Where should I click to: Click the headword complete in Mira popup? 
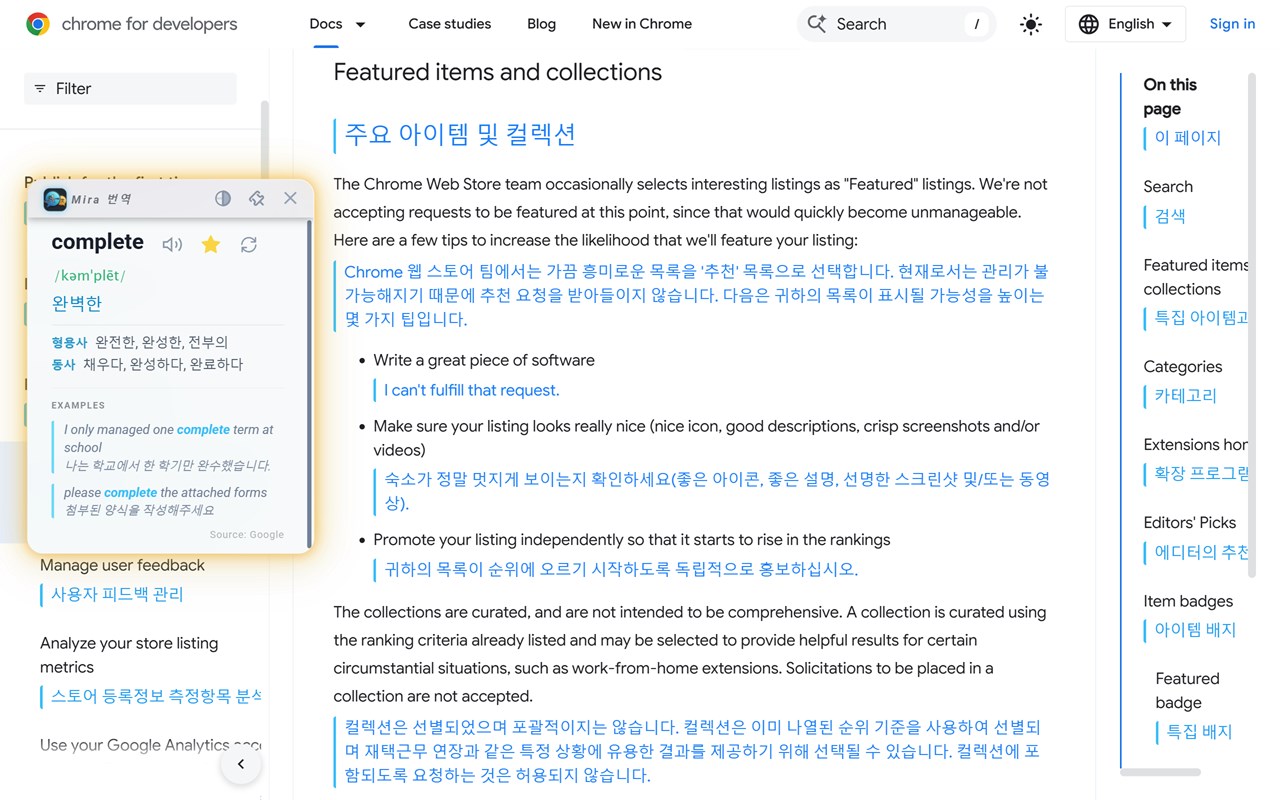coord(98,242)
